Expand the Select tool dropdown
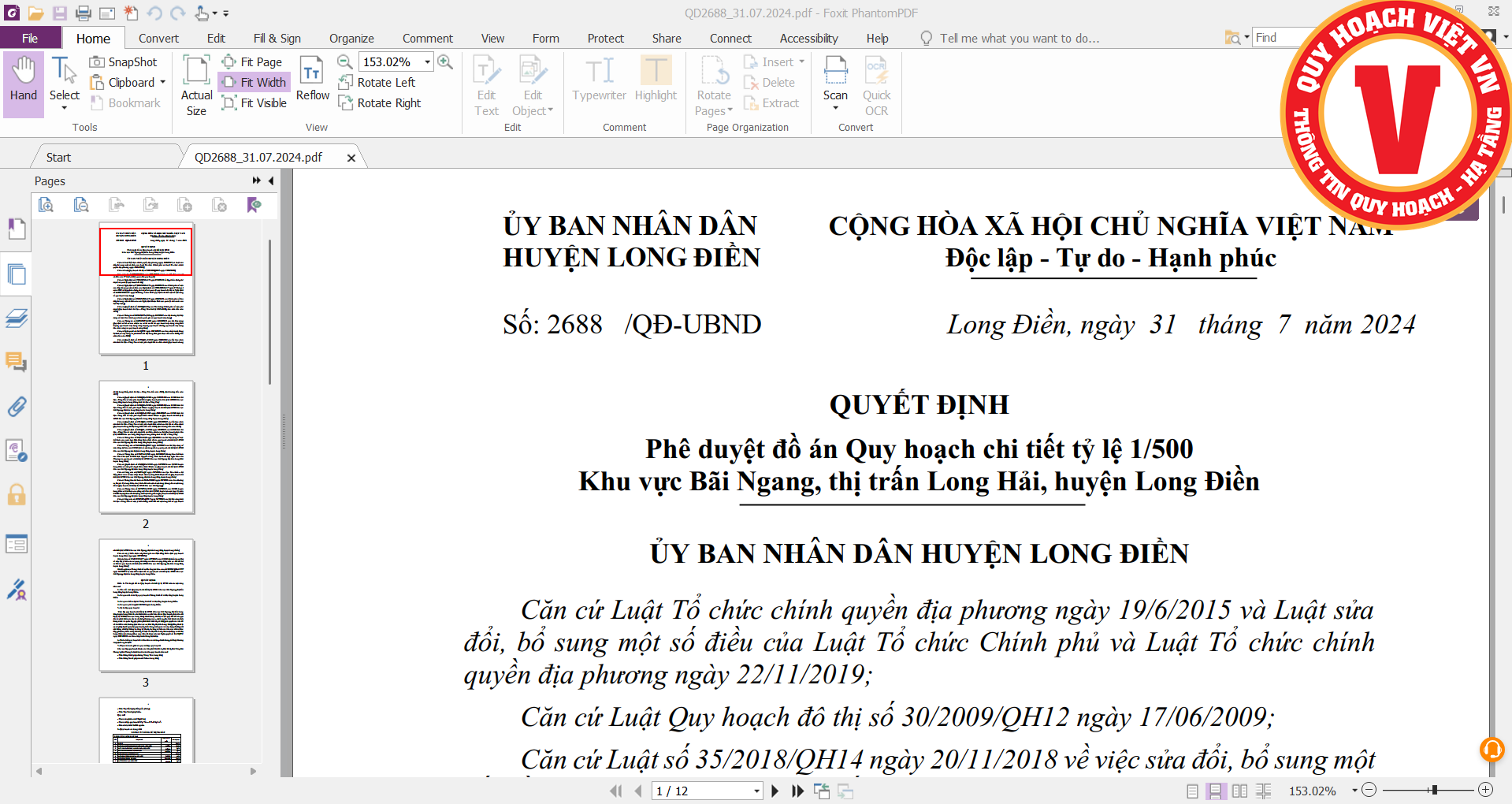This screenshot has height=804, width=1512. [64, 106]
